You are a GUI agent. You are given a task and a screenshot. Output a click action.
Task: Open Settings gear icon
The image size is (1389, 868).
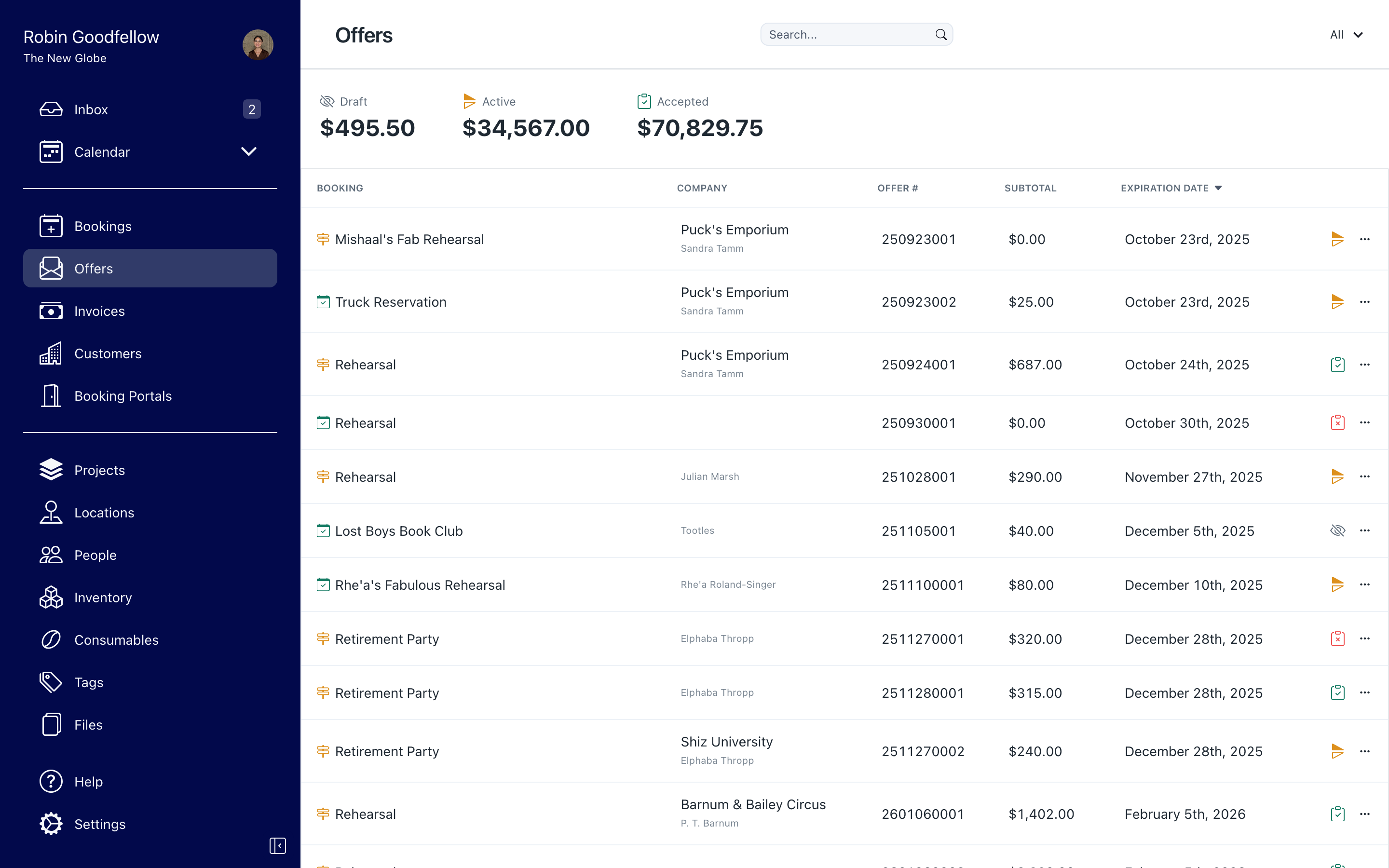point(51,824)
